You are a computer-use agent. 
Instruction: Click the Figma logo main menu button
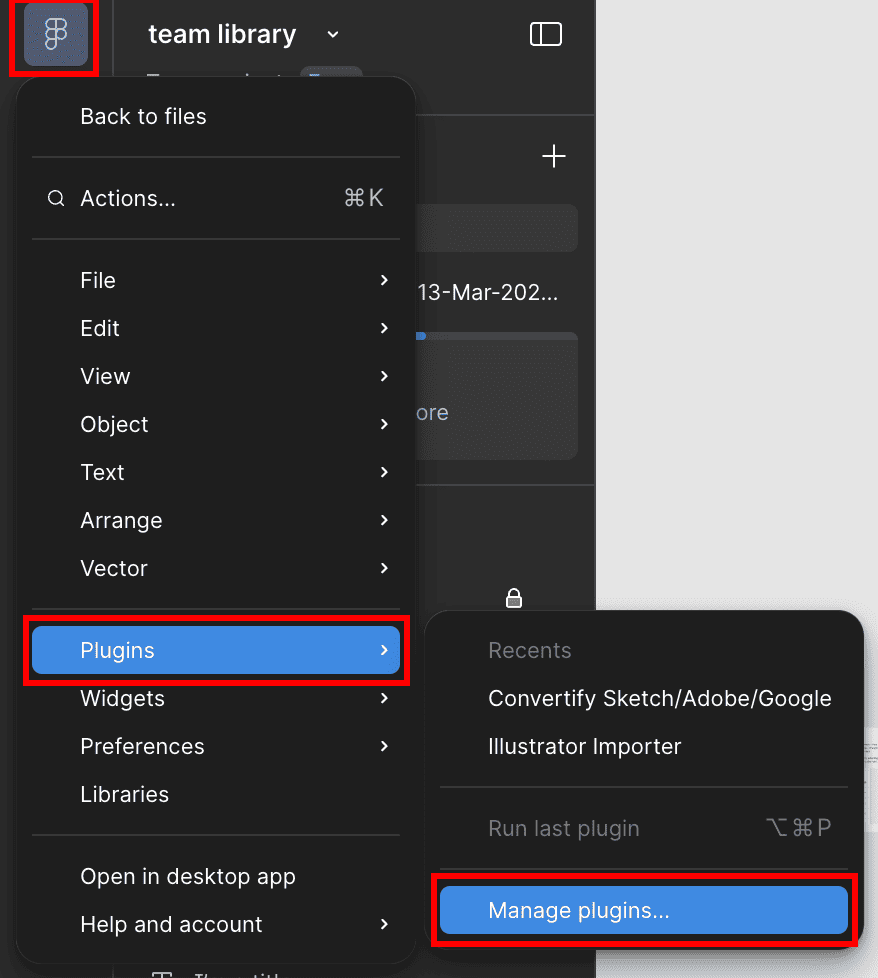55,35
